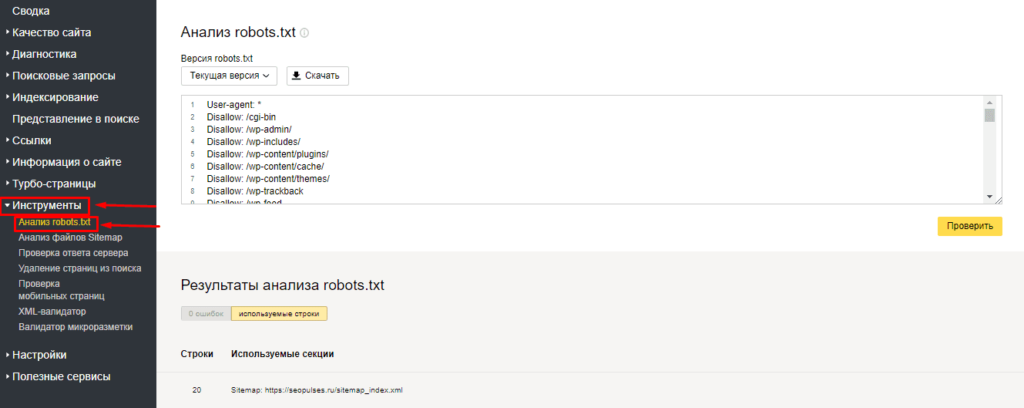The image size is (1024, 408).
Task: Click the Скачать download button
Action: coord(317,76)
